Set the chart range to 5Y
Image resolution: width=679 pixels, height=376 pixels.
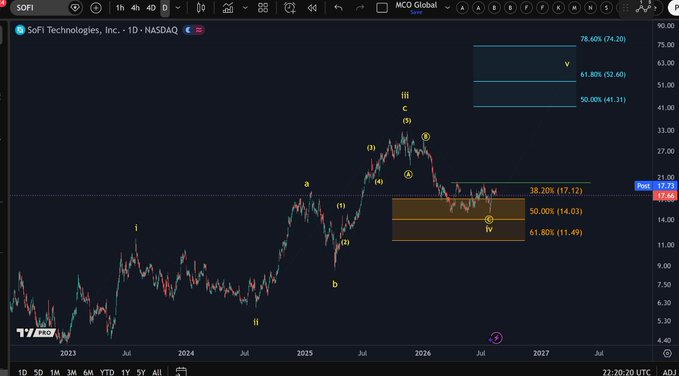(141, 372)
